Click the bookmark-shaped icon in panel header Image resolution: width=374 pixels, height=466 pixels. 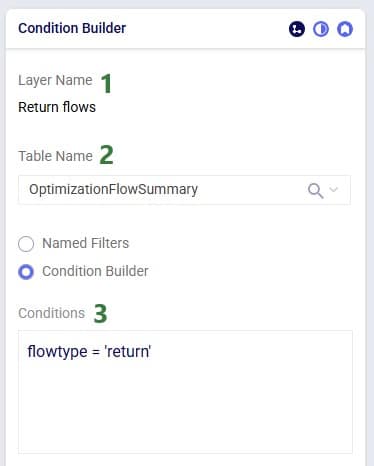pos(345,29)
